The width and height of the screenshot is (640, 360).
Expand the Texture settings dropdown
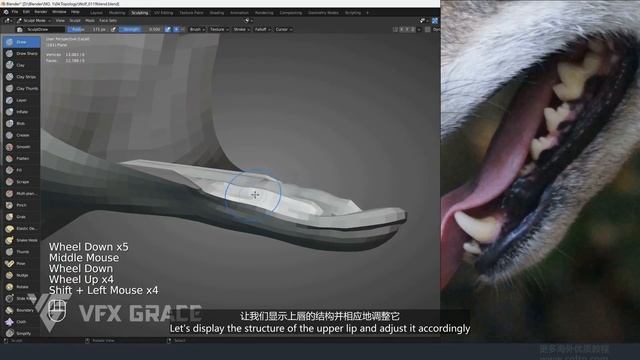(x=219, y=29)
